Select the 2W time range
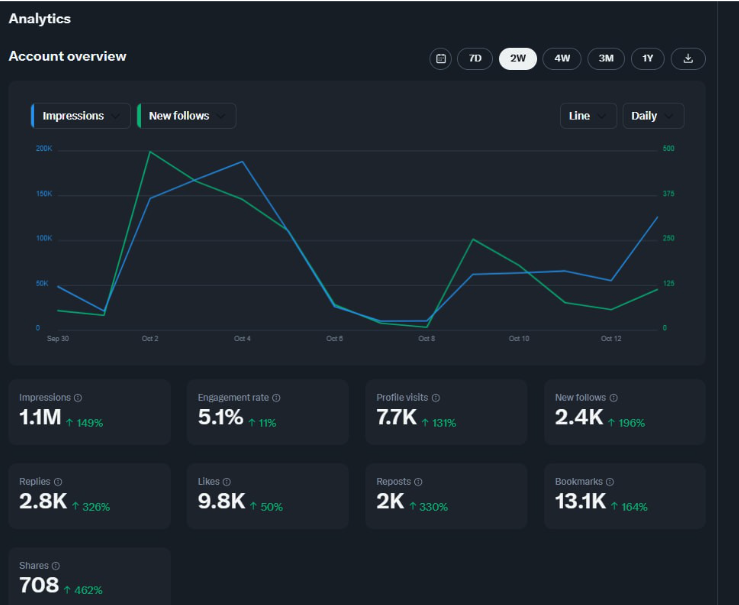This screenshot has height=605, width=739. [x=518, y=59]
